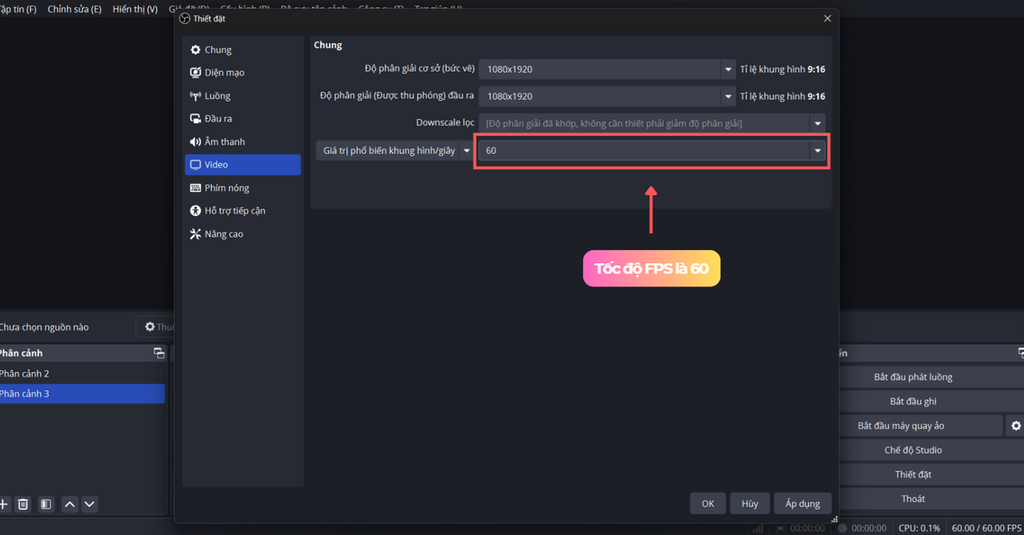The height and width of the screenshot is (535, 1024).
Task: Open the Chỉnh sửa (E) menu
Action: click(74, 9)
